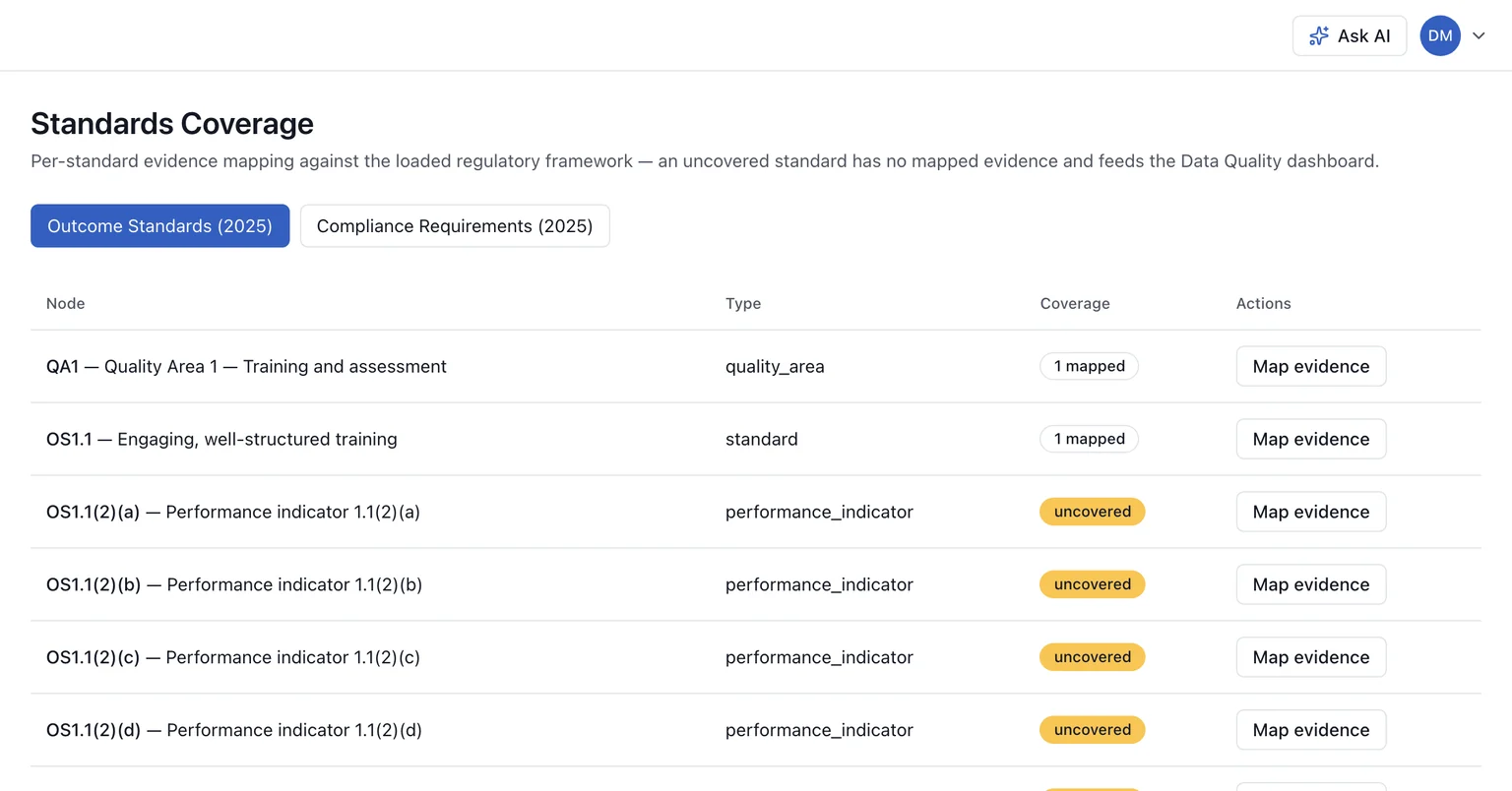
Task: Select 'OS1.1 — Engaging, well-structured training' row text
Action: pos(221,439)
